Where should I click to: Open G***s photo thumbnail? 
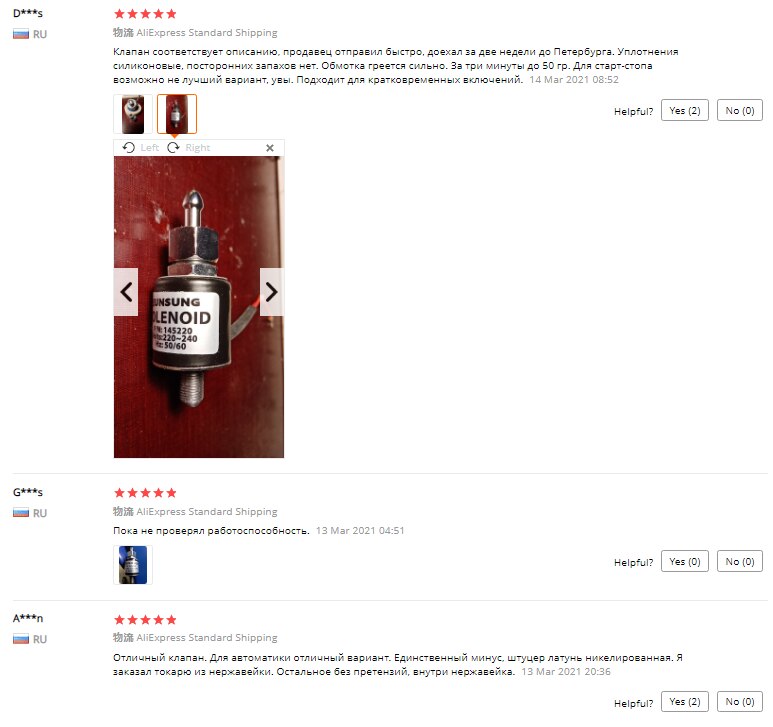(133, 565)
